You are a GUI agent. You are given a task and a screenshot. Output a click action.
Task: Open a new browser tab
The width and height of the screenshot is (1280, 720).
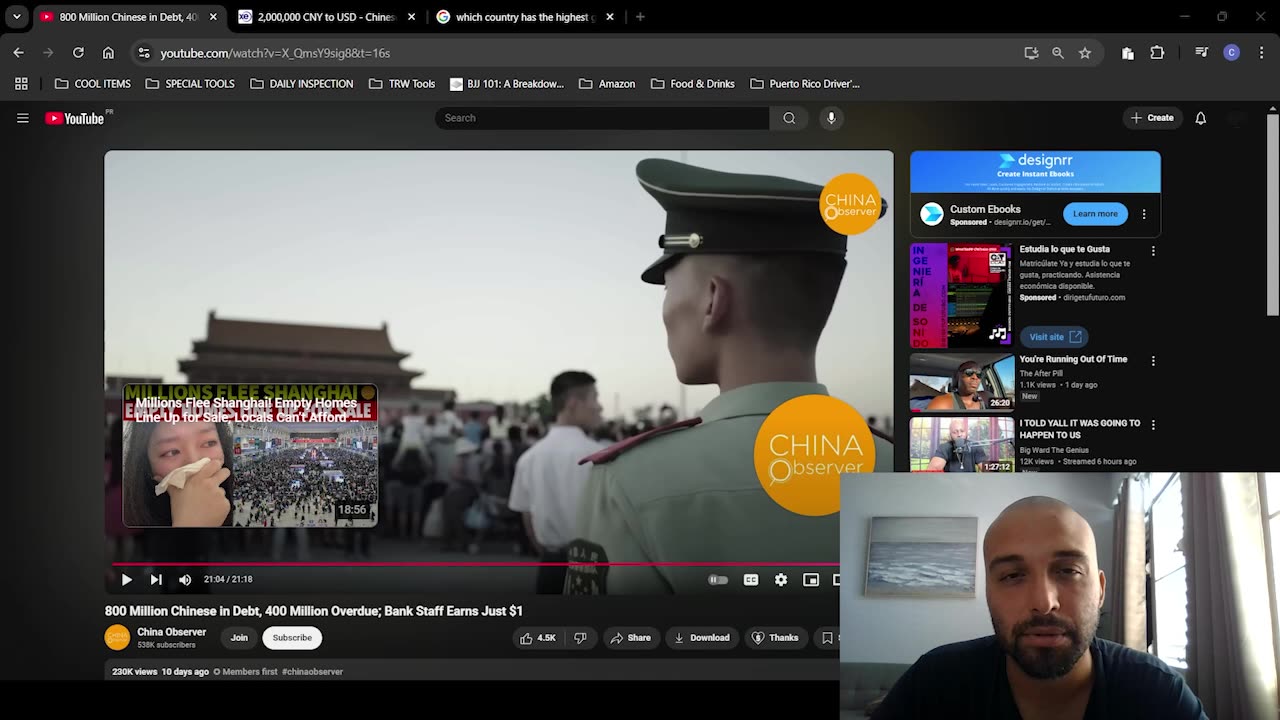tap(640, 17)
